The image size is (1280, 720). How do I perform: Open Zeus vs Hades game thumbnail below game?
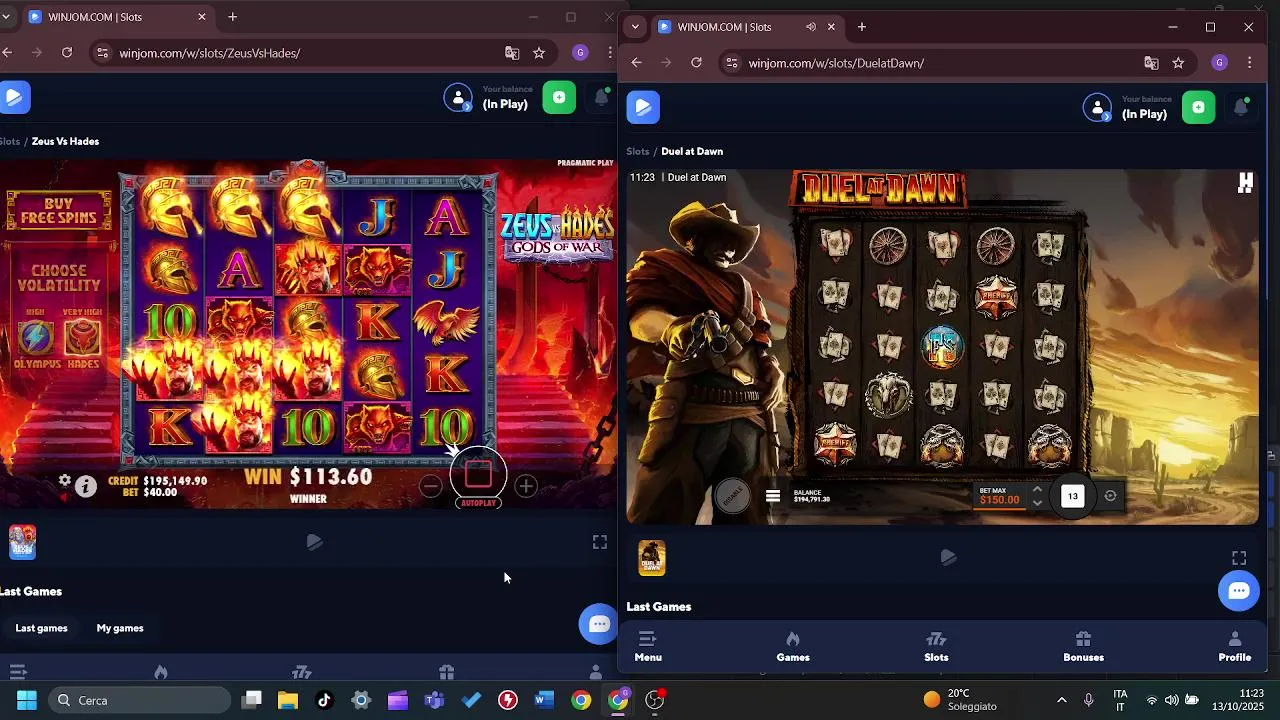(x=22, y=542)
